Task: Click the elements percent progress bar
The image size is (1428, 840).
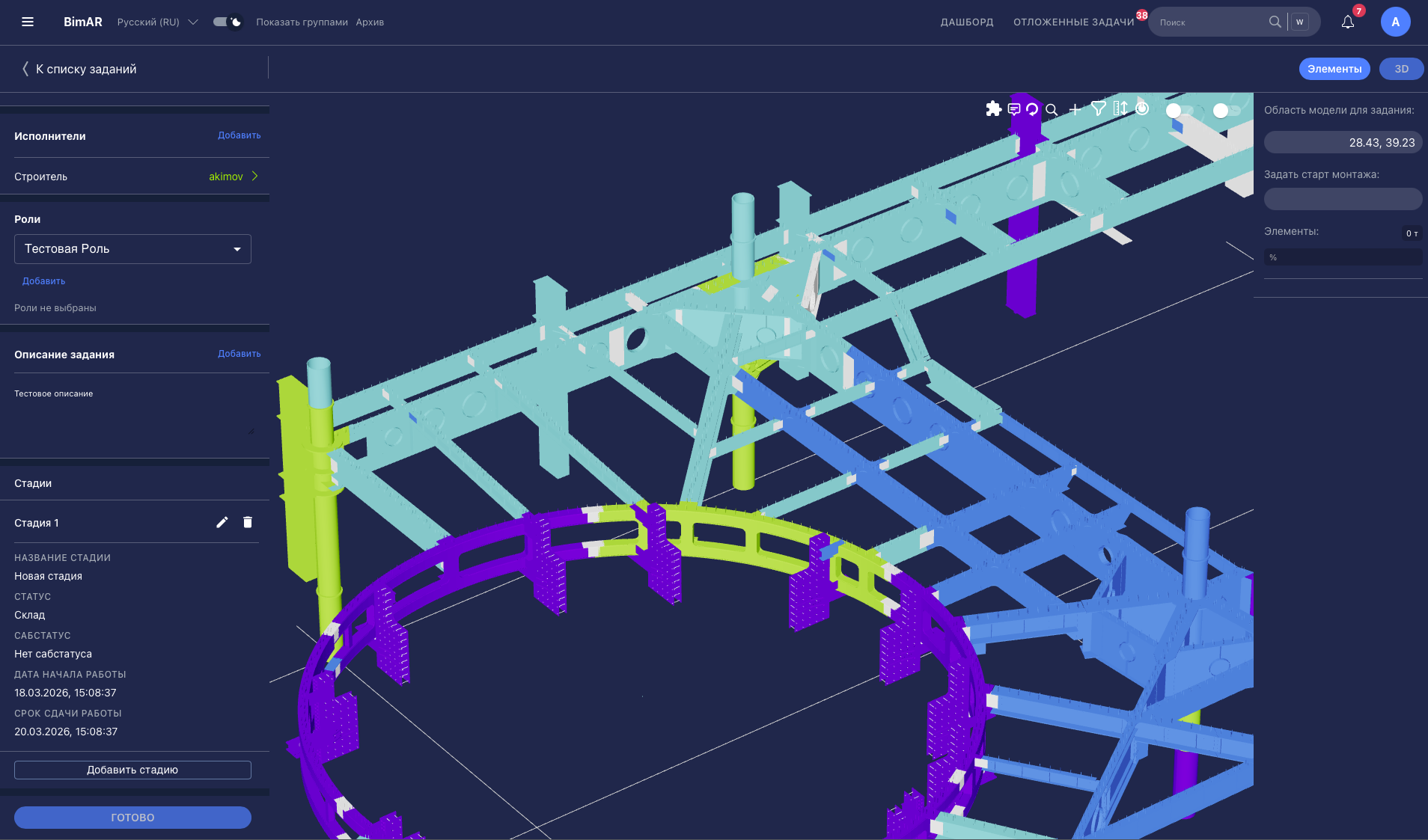Action: (x=1343, y=257)
